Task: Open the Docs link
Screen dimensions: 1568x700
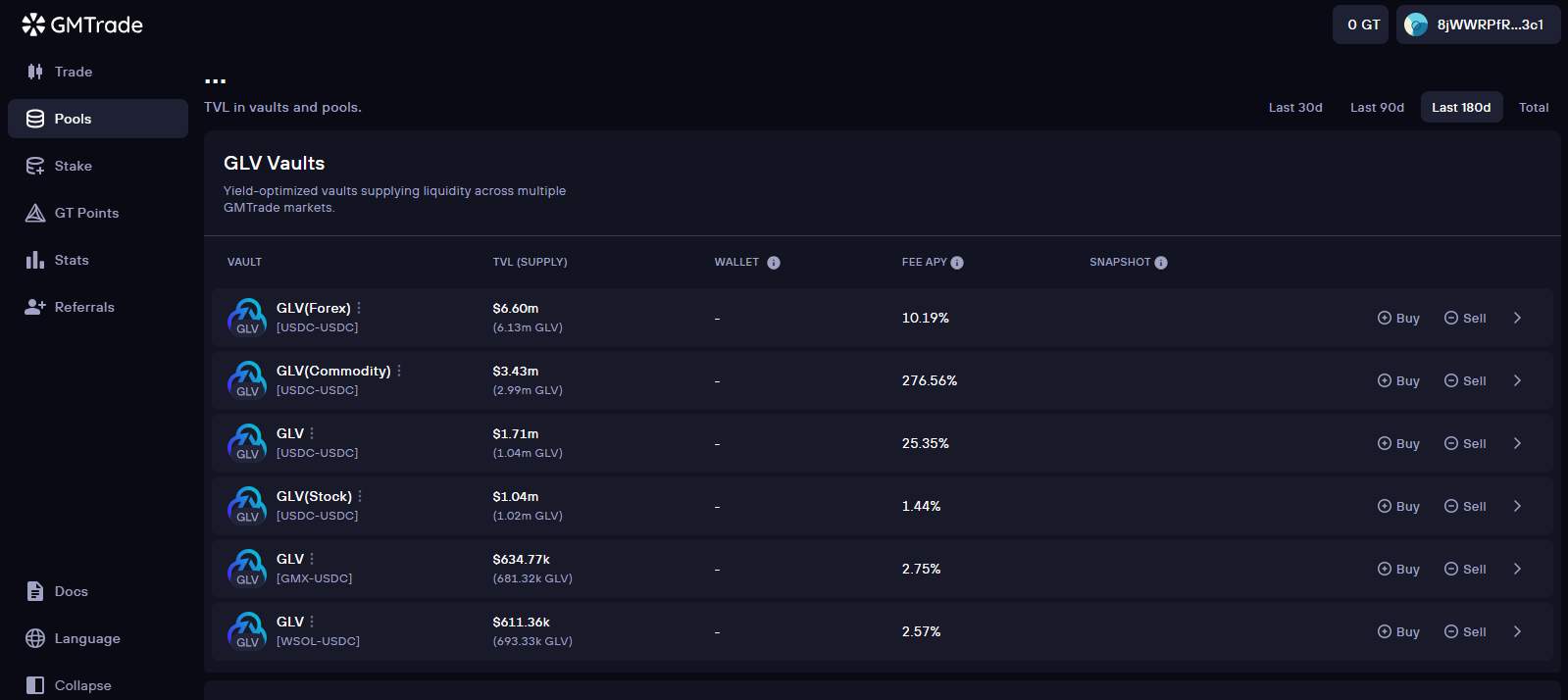Action: point(98,591)
